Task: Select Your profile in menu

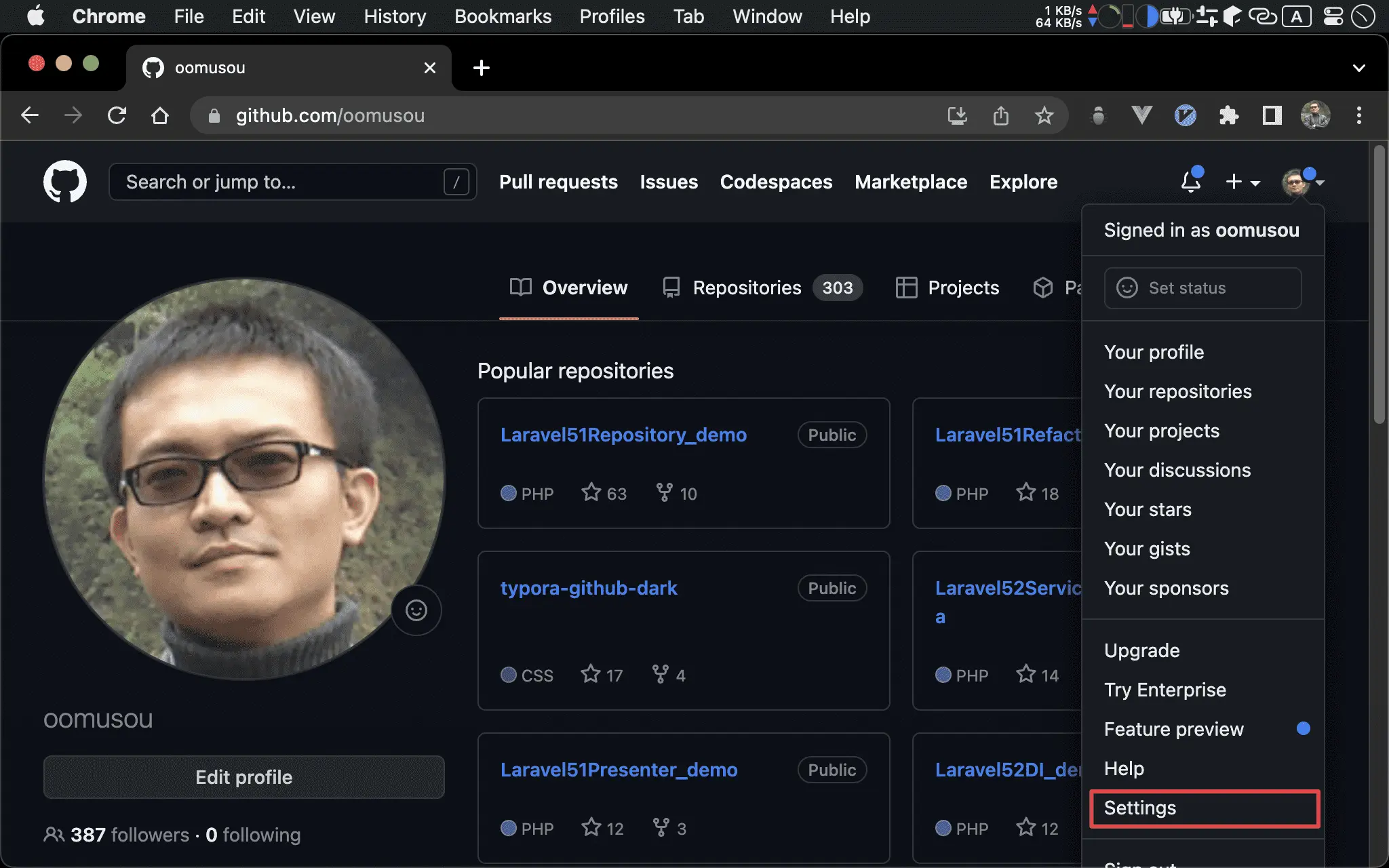Action: [x=1203, y=352]
